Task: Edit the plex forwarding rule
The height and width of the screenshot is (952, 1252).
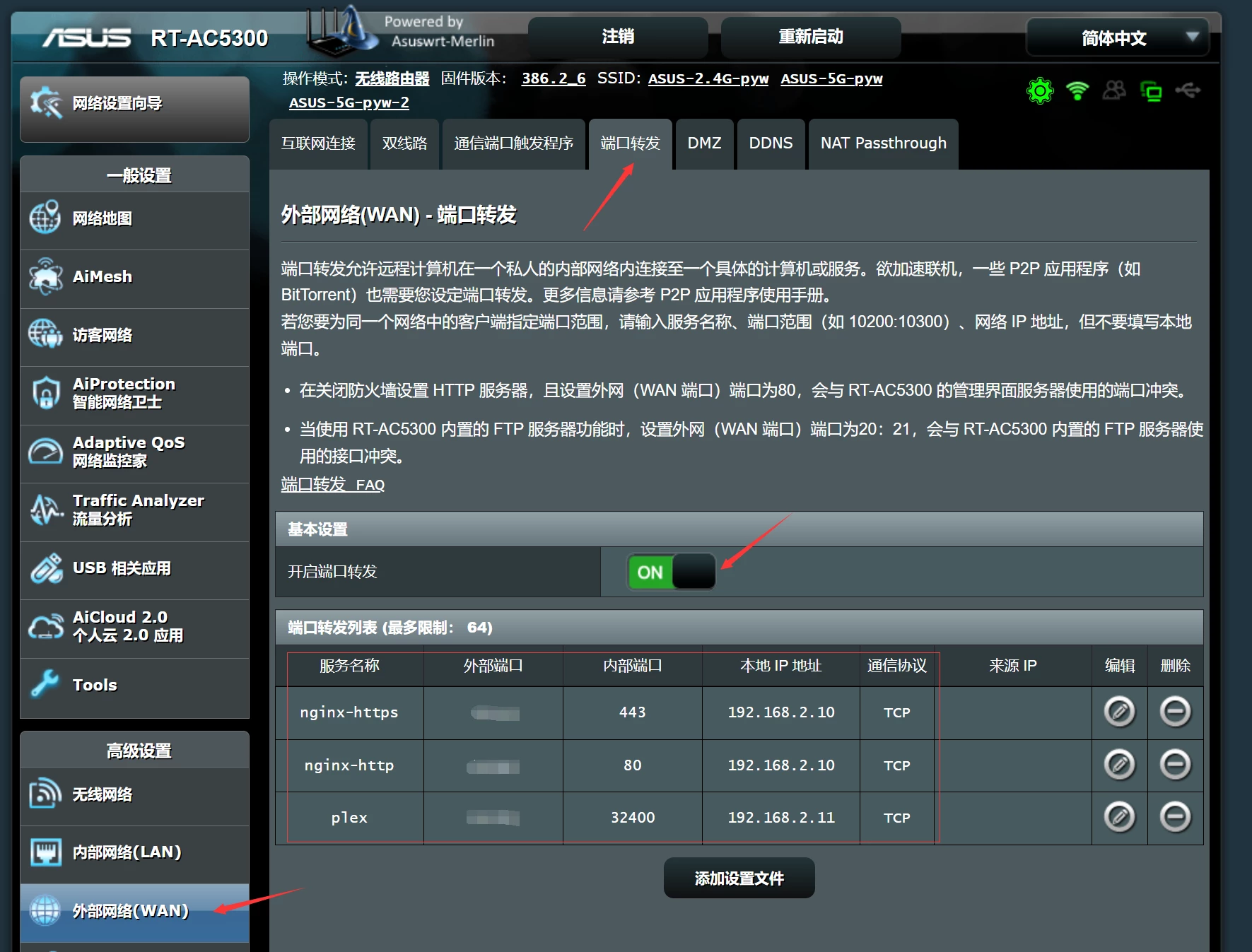Action: 1120,817
